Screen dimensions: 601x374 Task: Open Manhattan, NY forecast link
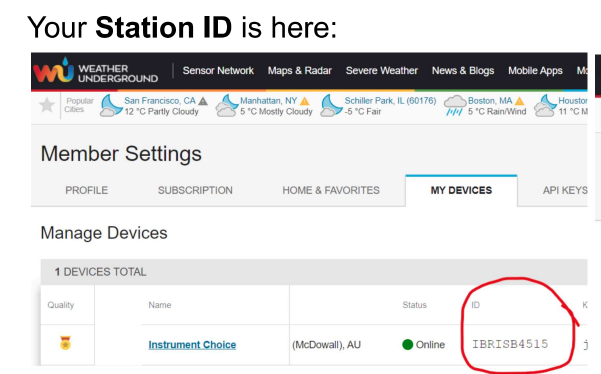[269, 101]
